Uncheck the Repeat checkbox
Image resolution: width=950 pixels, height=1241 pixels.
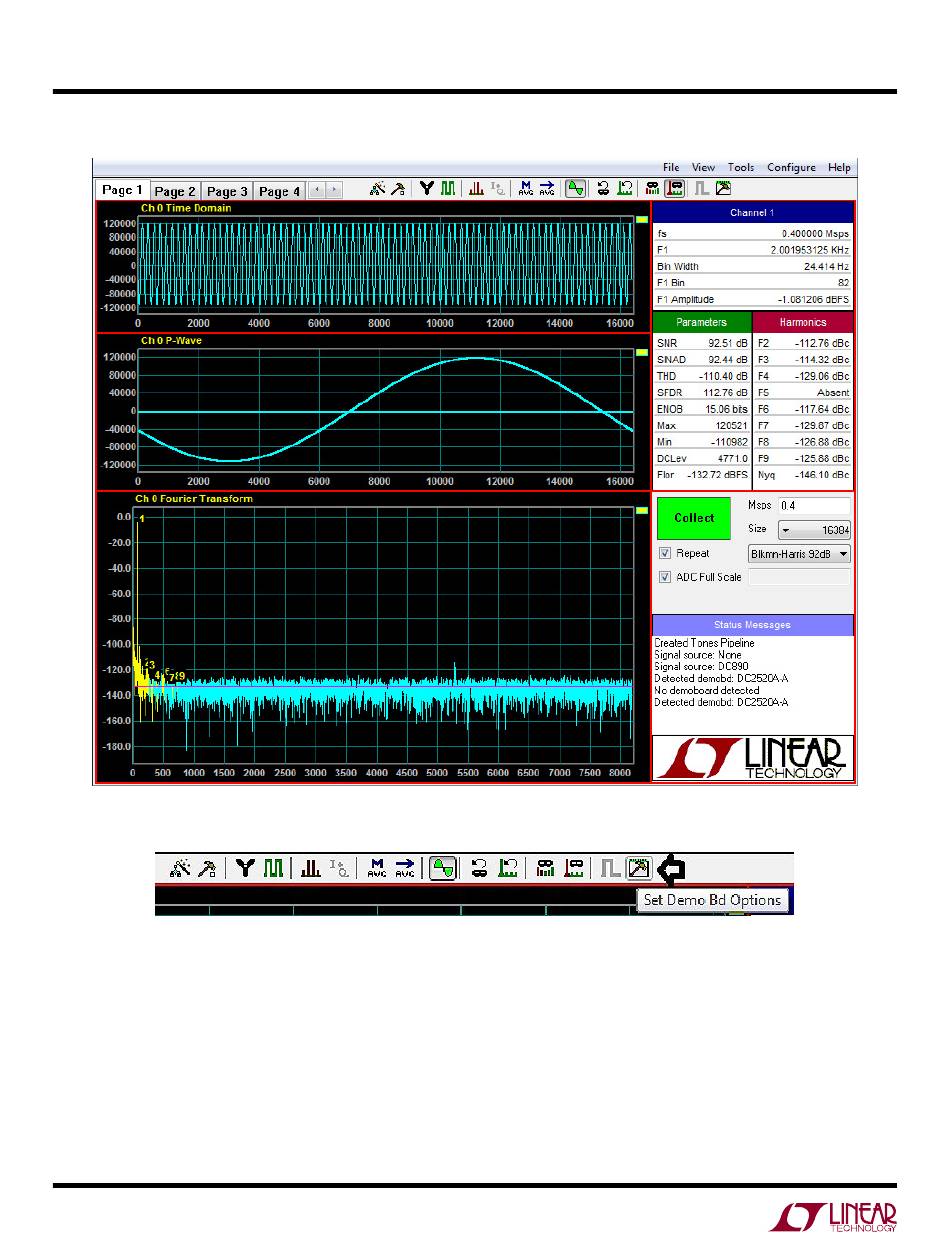click(x=664, y=553)
